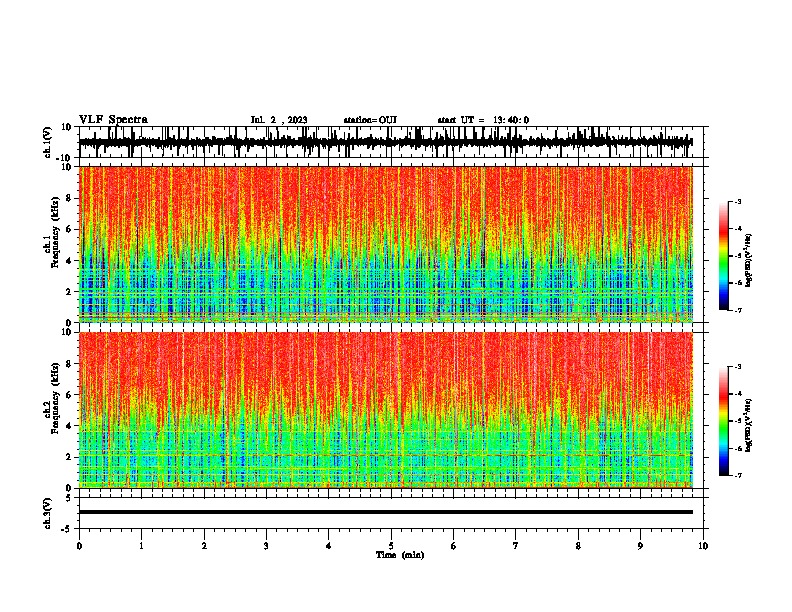Click time axis tick label "10"
The width and height of the screenshot is (792, 612).
coord(703,546)
